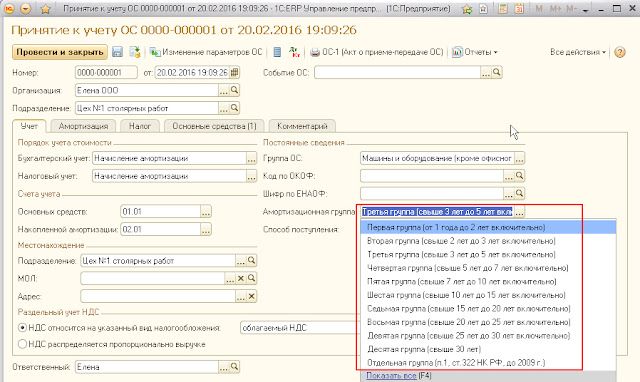Open magnifier for Шифр по ЕНАОФ field

519,194
